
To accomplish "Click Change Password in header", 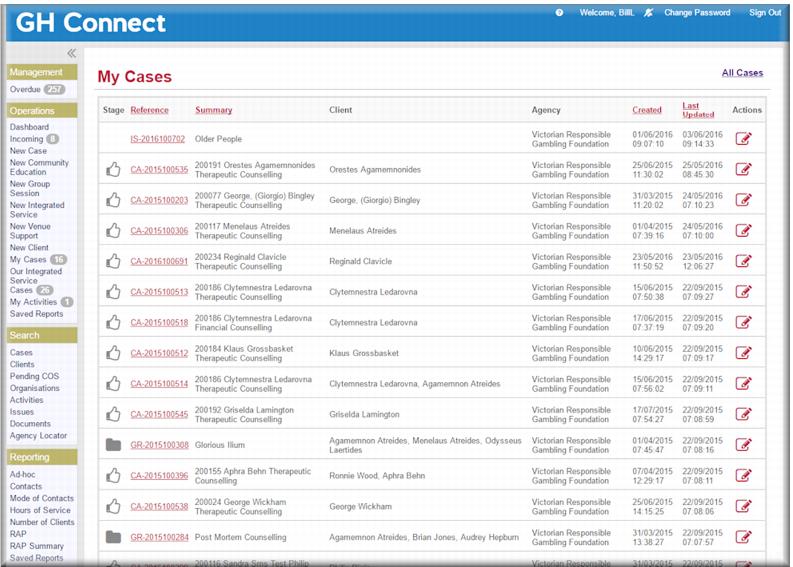I will pyautogui.click(x=697, y=13).
